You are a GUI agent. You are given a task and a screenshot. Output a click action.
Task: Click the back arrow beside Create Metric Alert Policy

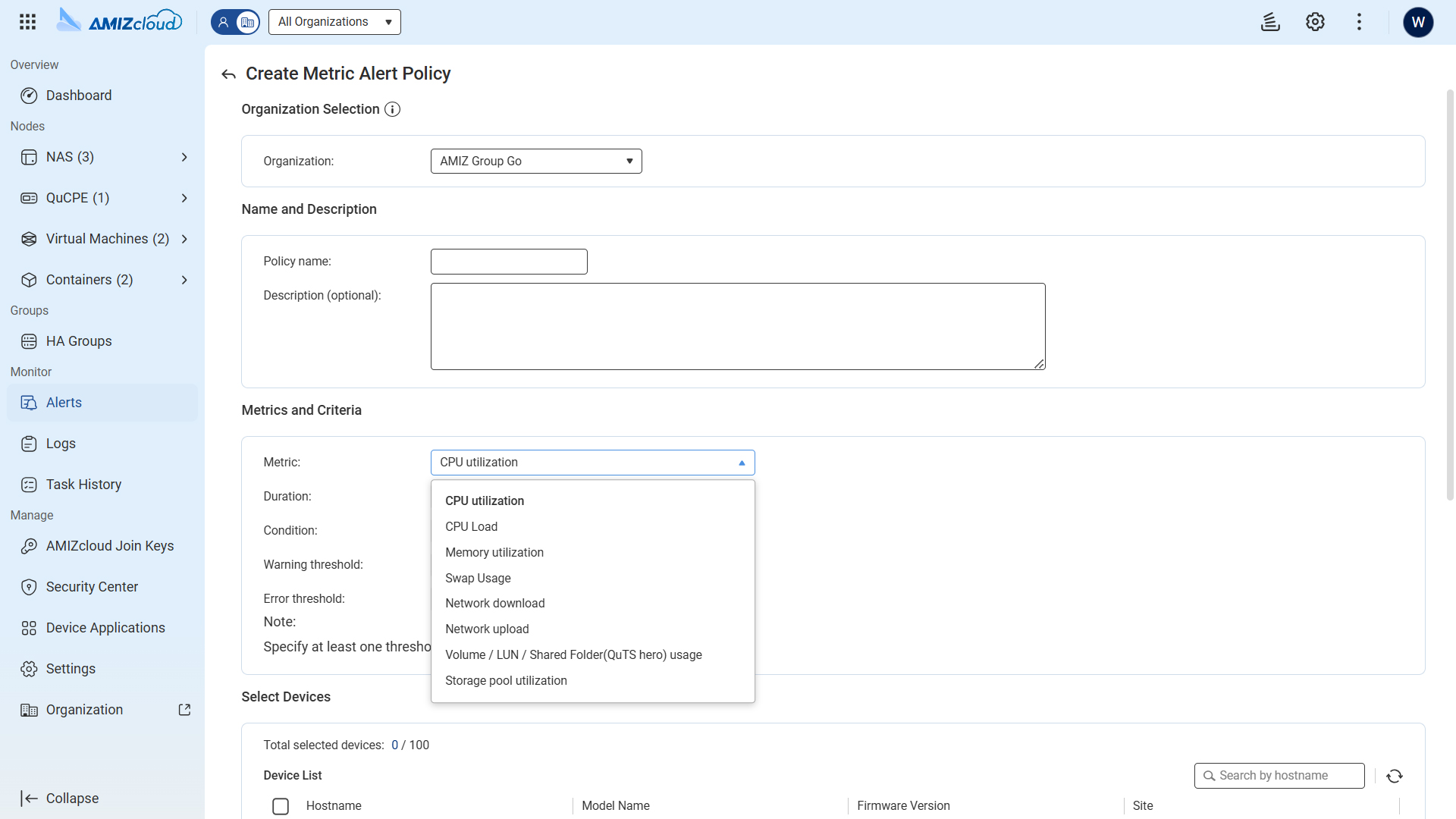tap(228, 74)
